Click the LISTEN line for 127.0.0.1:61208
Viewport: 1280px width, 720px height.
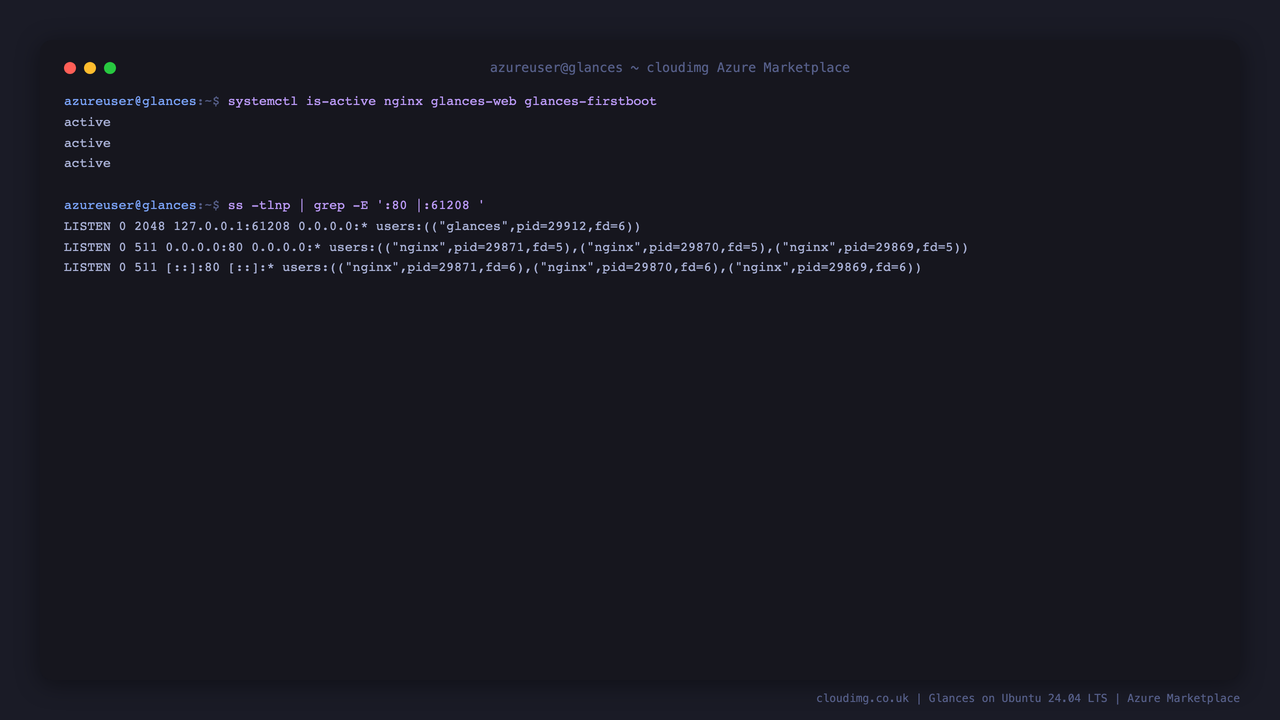point(352,226)
